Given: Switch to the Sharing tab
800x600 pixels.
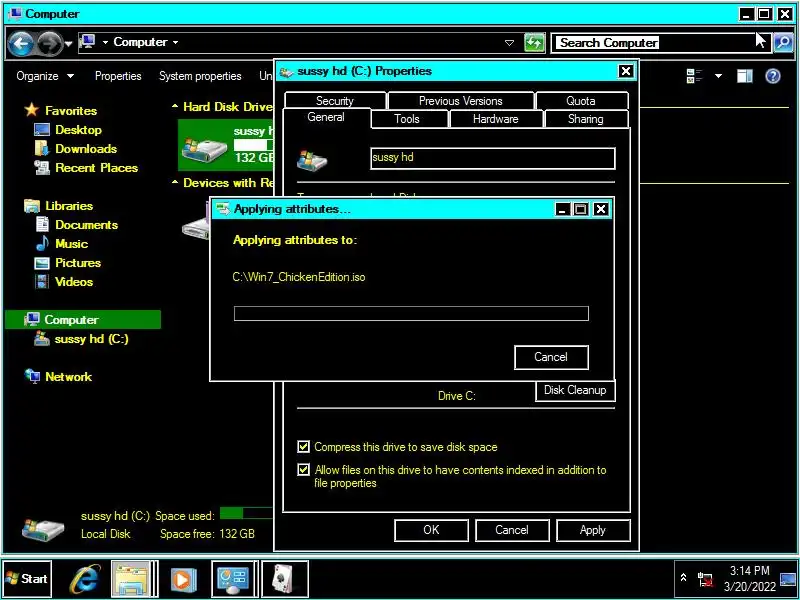Looking at the screenshot, I should click(586, 119).
